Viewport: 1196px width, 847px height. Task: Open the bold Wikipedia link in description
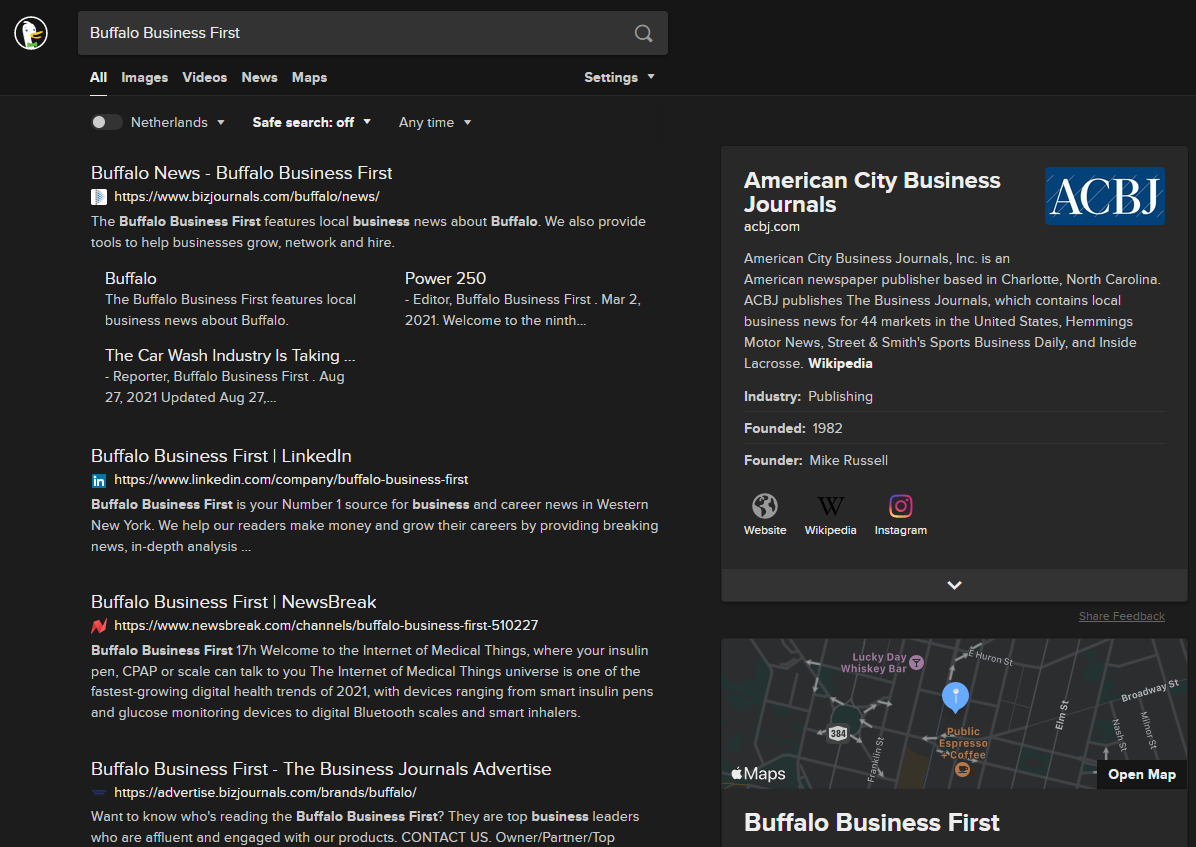point(840,363)
